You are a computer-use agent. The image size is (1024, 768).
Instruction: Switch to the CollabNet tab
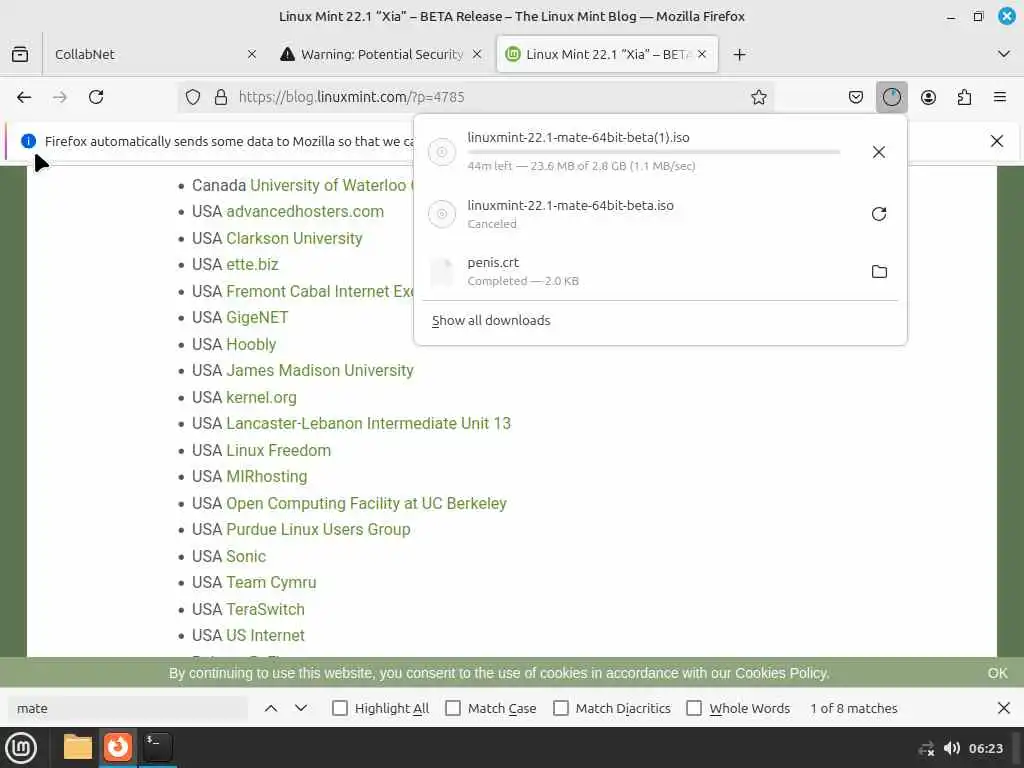point(153,54)
